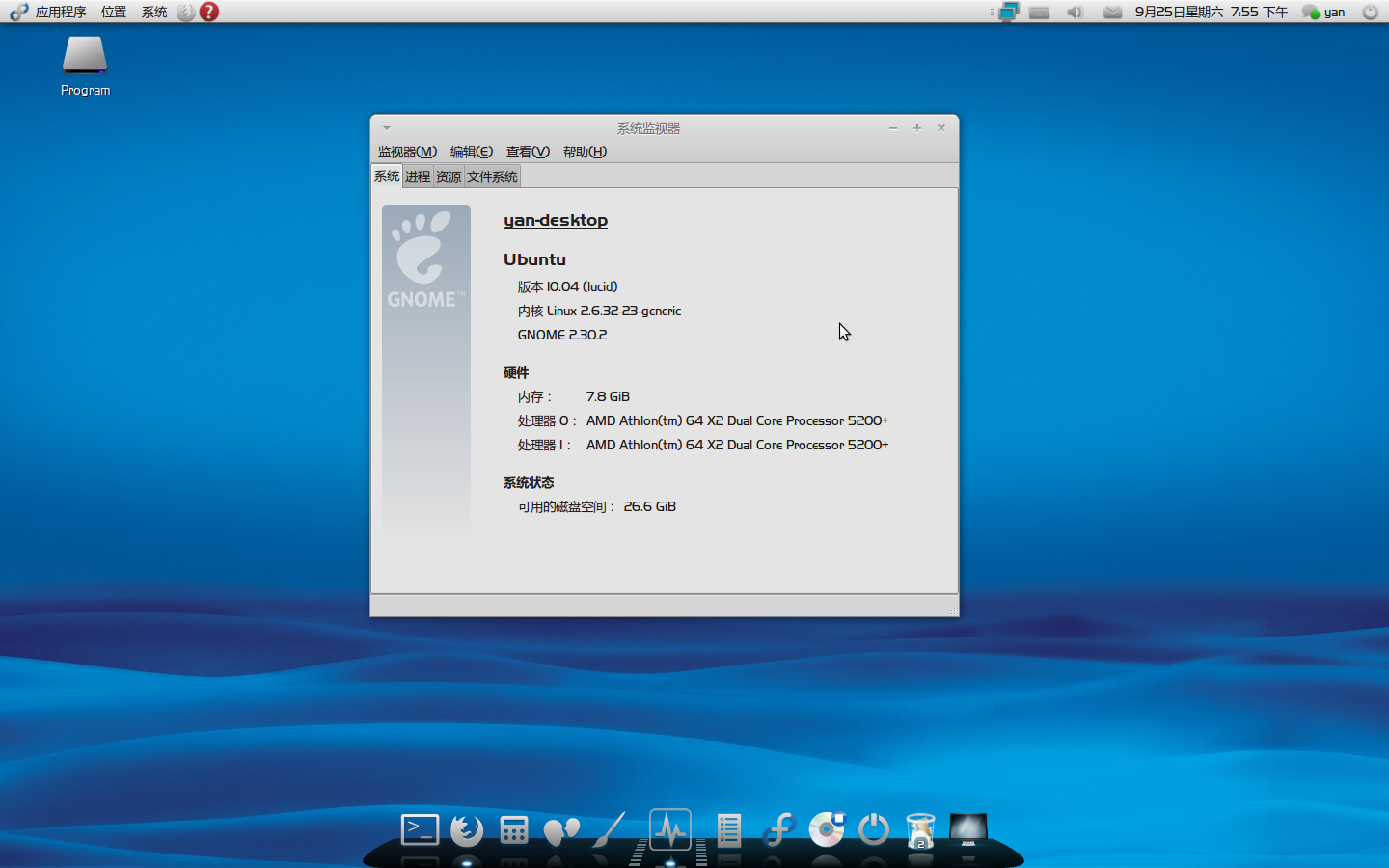1389x868 pixels.
Task: Click the shutdown icon at the panel's right end
Action: tap(1370, 12)
